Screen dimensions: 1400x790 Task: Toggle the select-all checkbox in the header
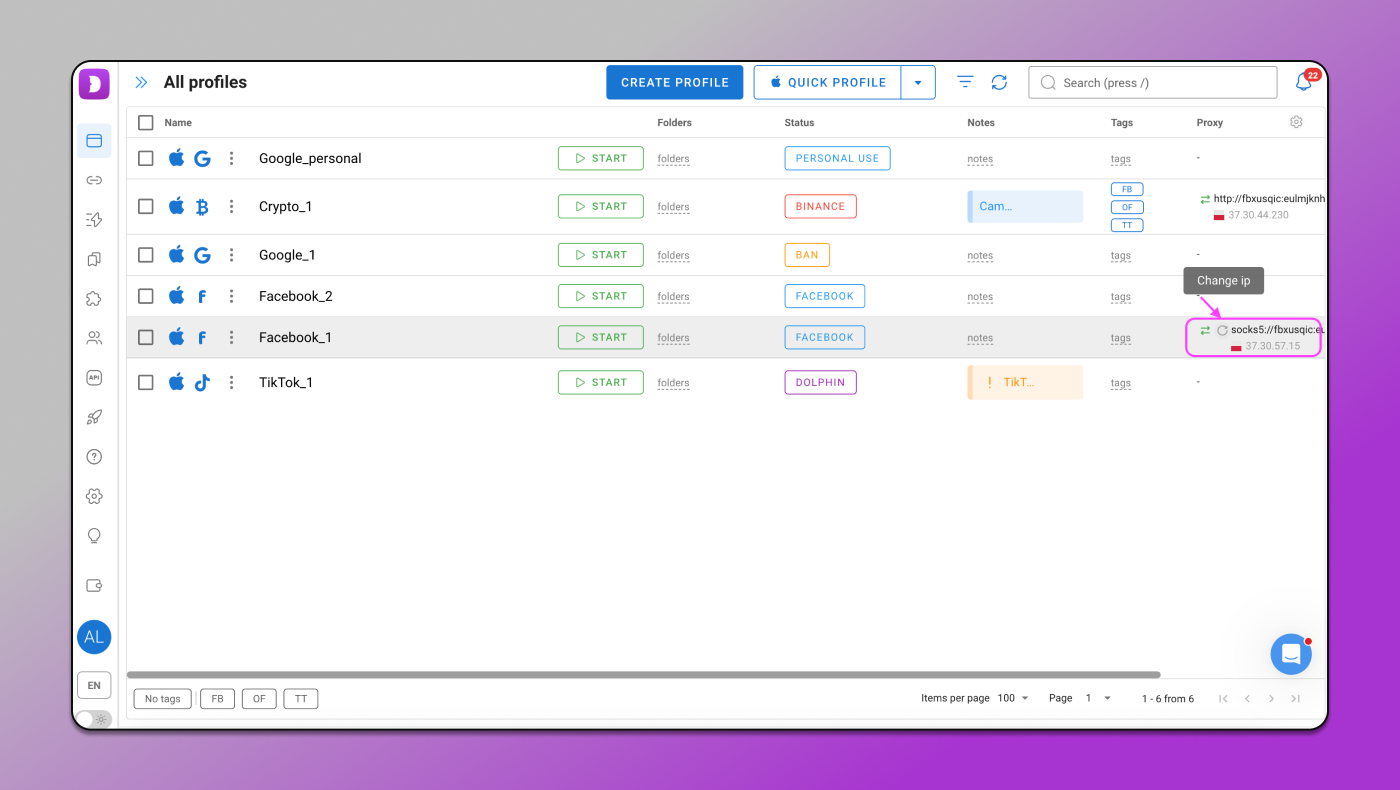pos(146,122)
